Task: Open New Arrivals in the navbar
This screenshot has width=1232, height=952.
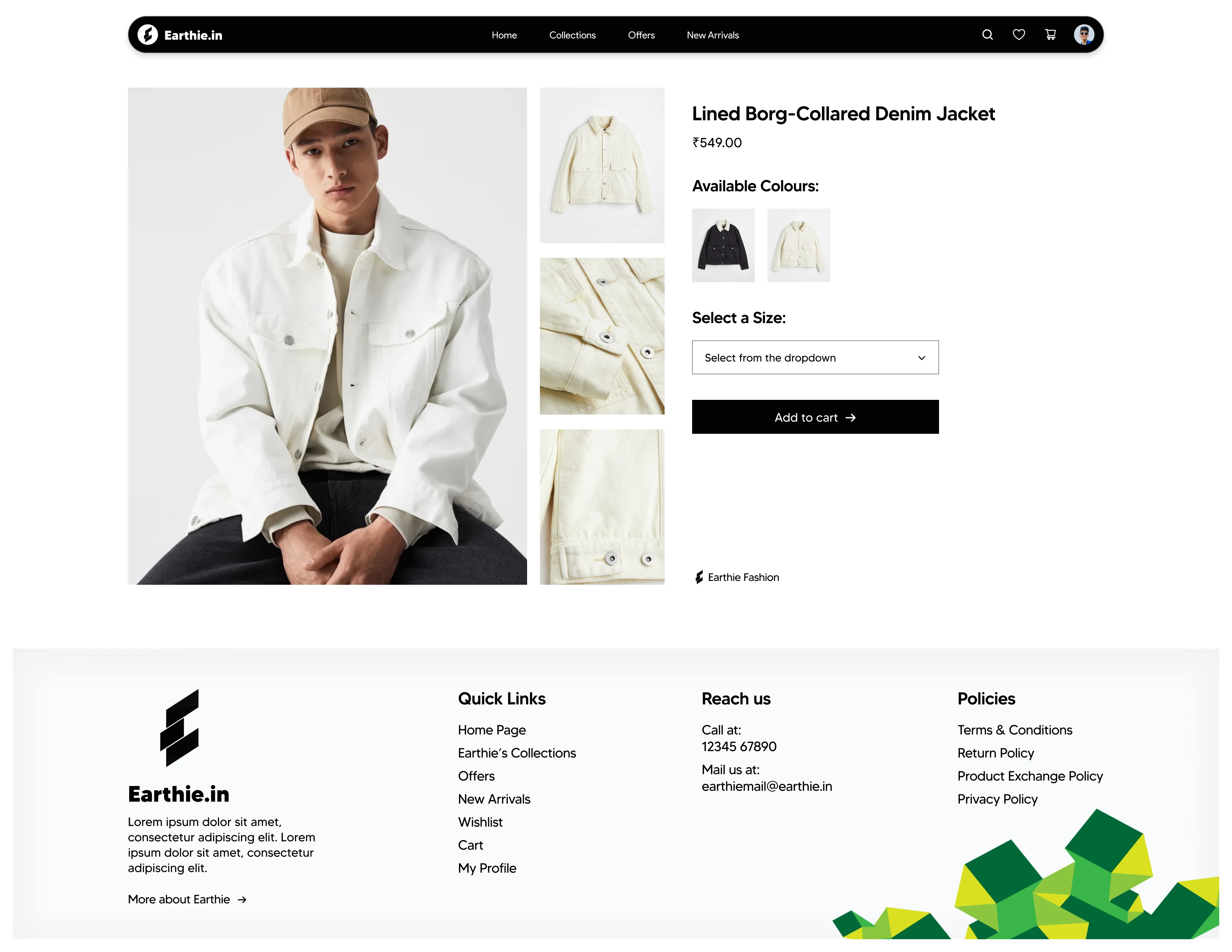Action: 713,35
